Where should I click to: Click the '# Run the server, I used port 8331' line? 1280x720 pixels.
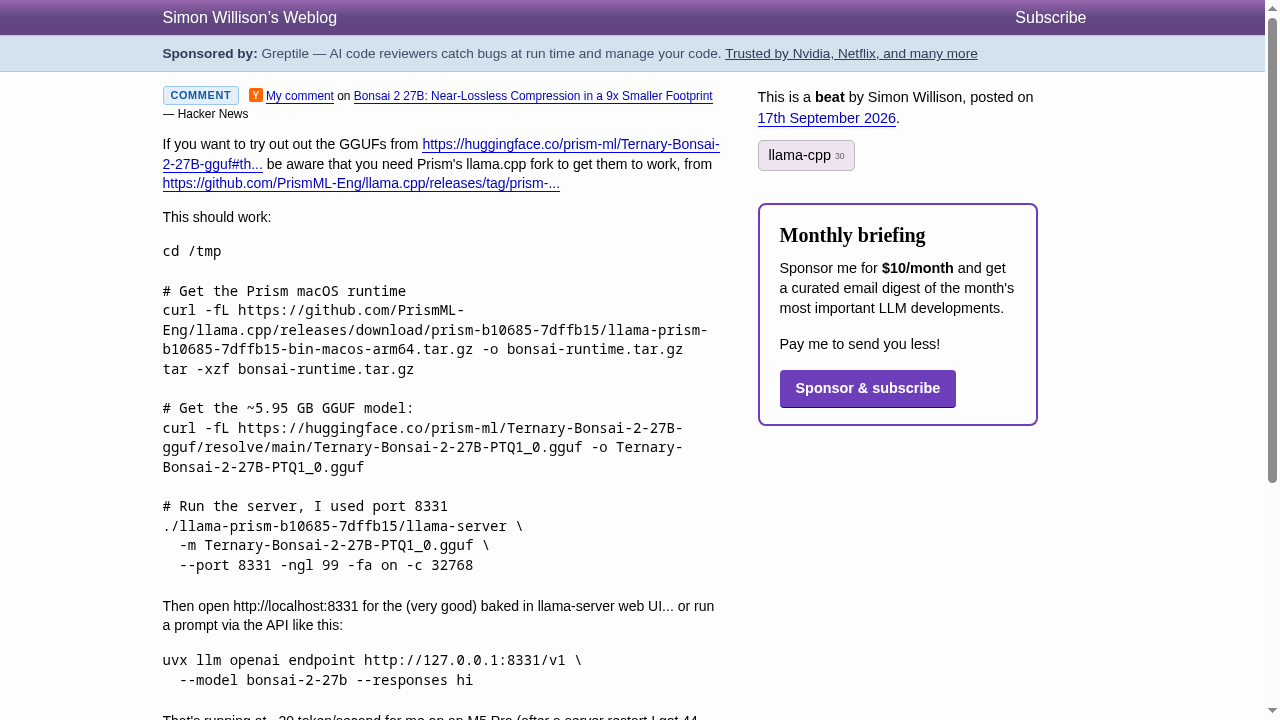click(305, 506)
